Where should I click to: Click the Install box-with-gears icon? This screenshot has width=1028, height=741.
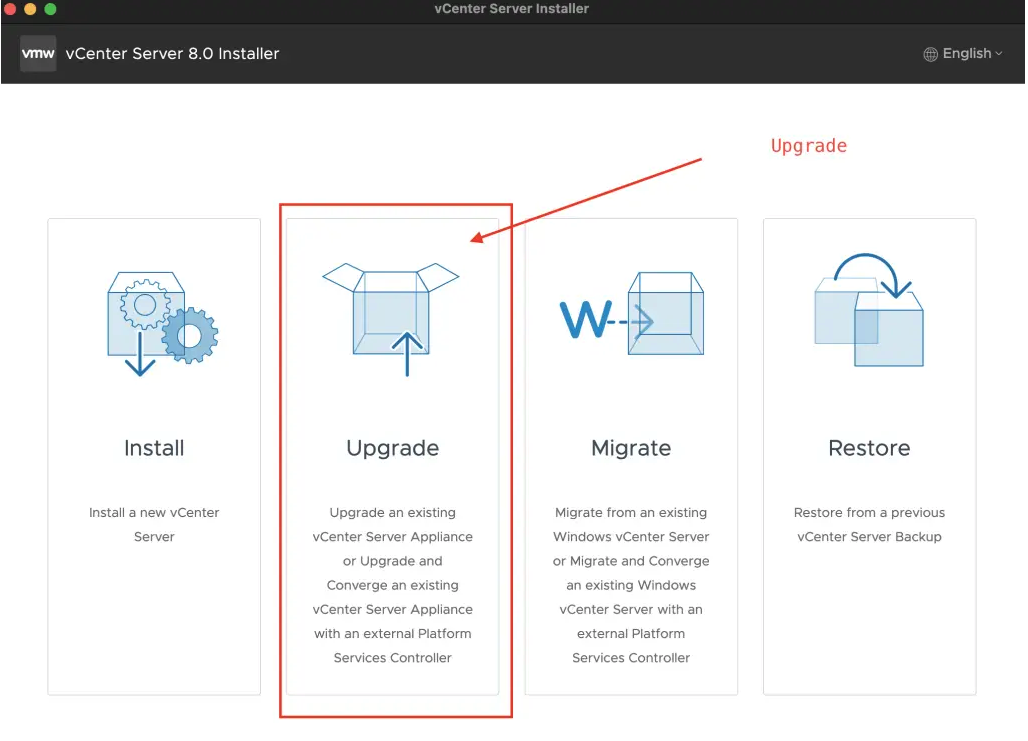click(163, 324)
